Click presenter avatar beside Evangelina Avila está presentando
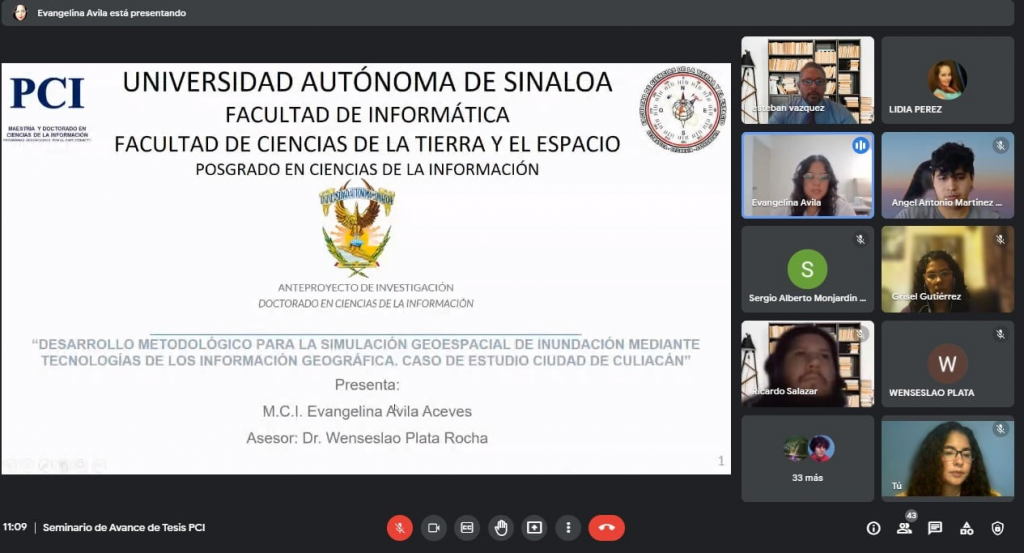 [x=20, y=12]
